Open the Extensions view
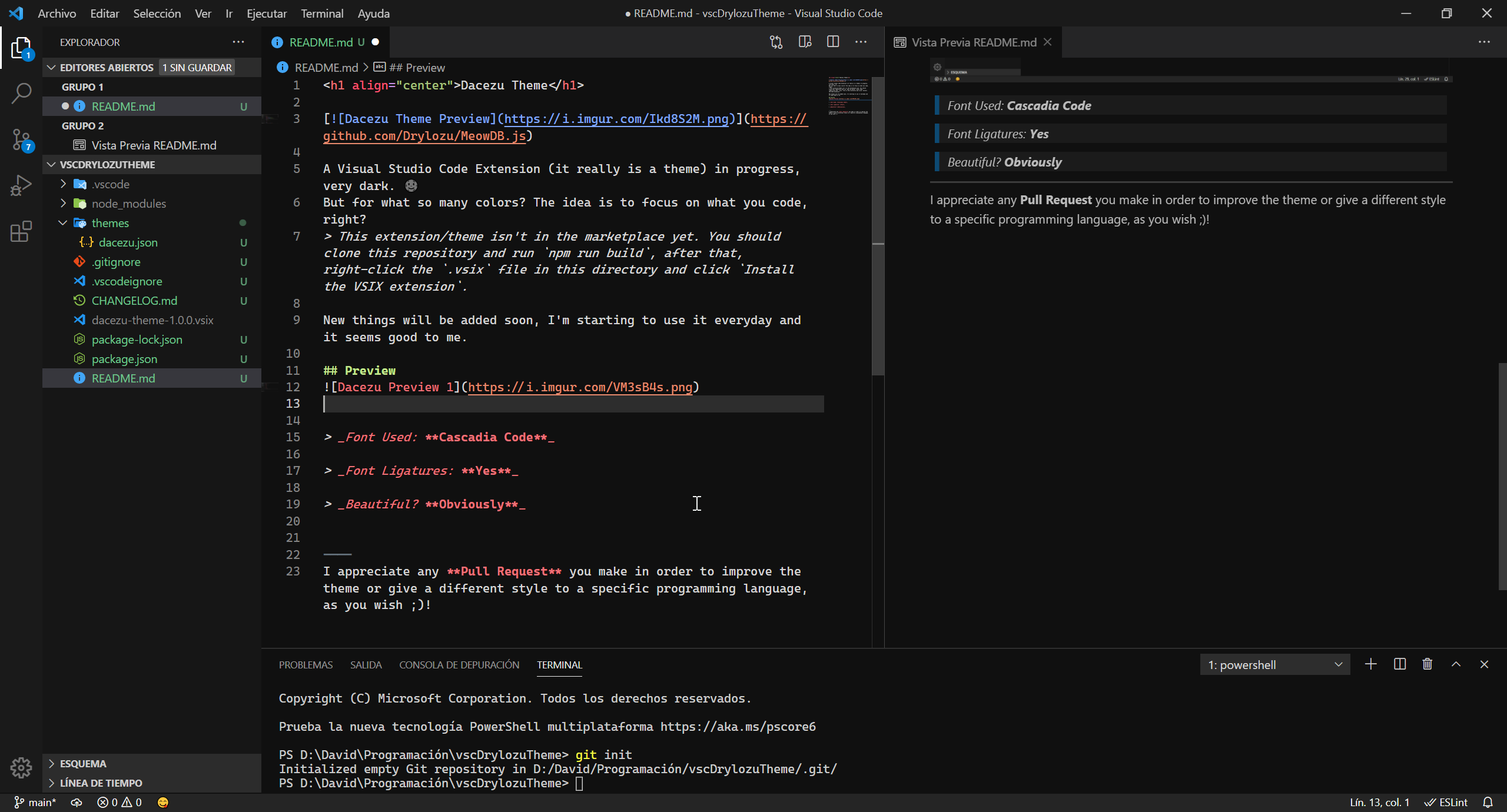 21,232
